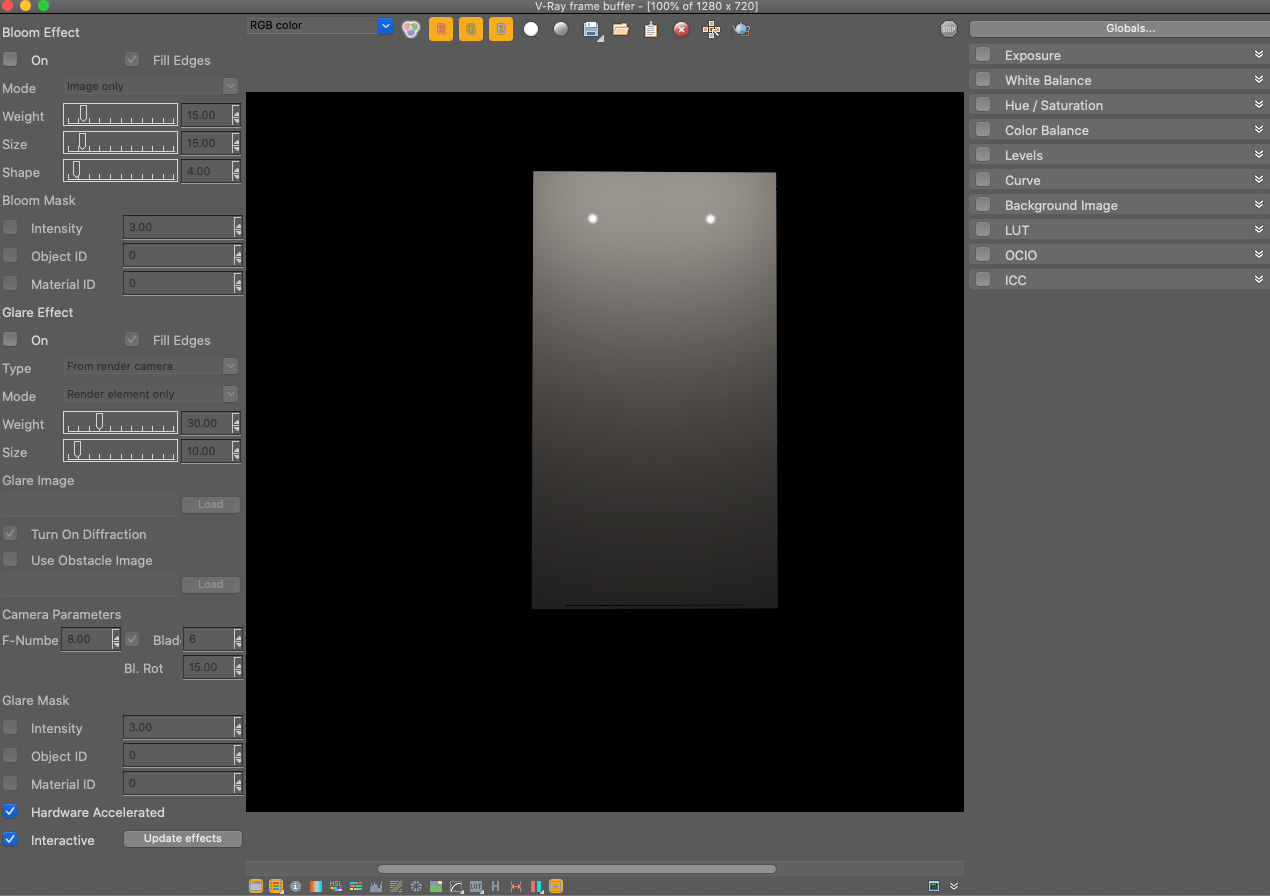Expand the ICC rollout chevron

tap(1259, 279)
